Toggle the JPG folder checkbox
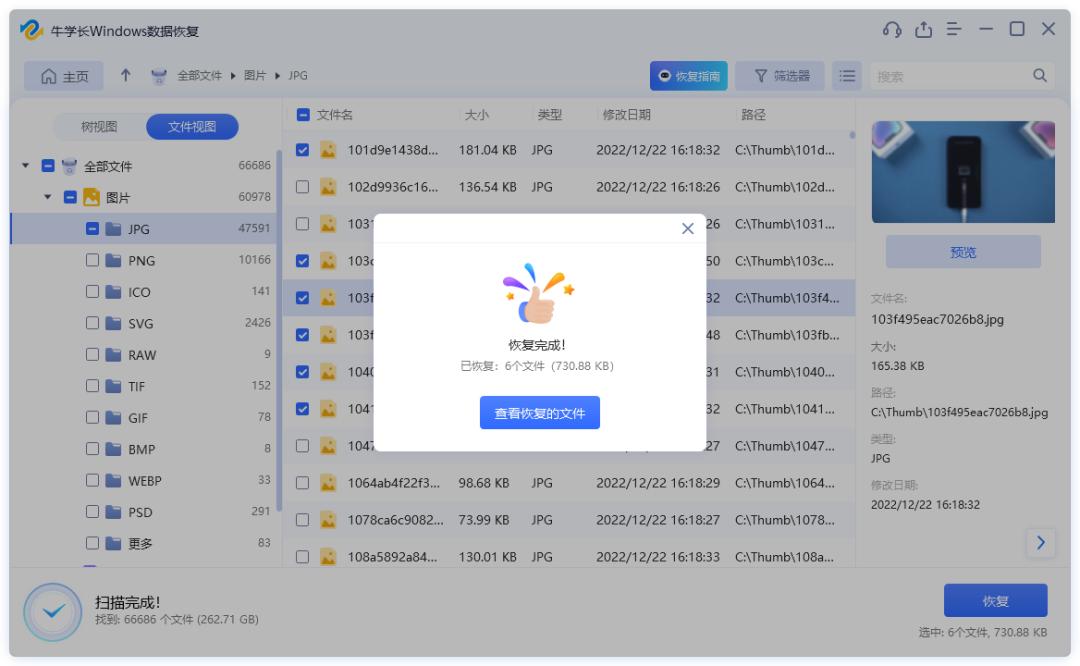 click(92, 229)
